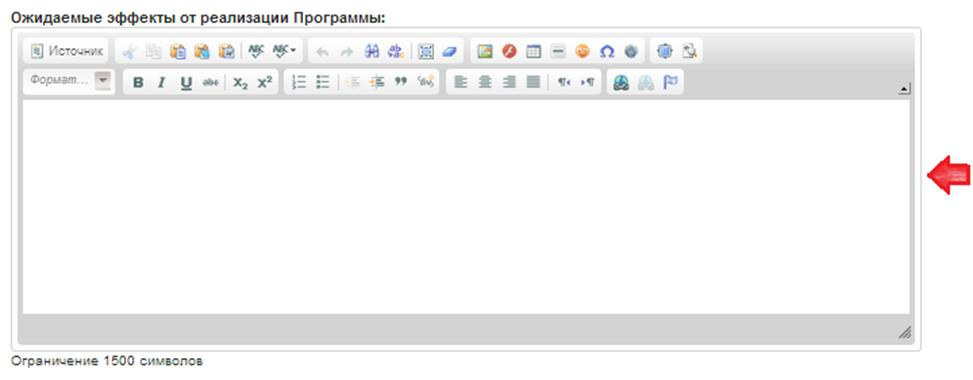Viewport: 973px width, 380px height.
Task: Click the faded Unlink icon
Action: (x=646, y=83)
